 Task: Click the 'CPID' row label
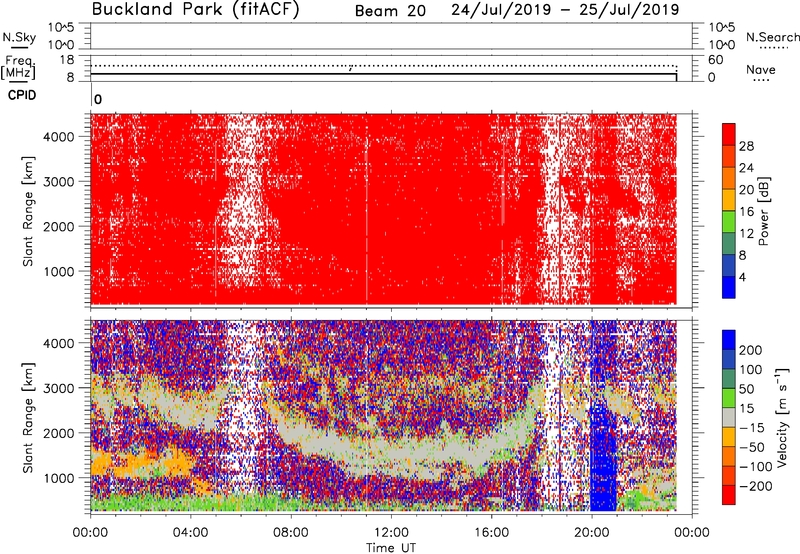22,95
